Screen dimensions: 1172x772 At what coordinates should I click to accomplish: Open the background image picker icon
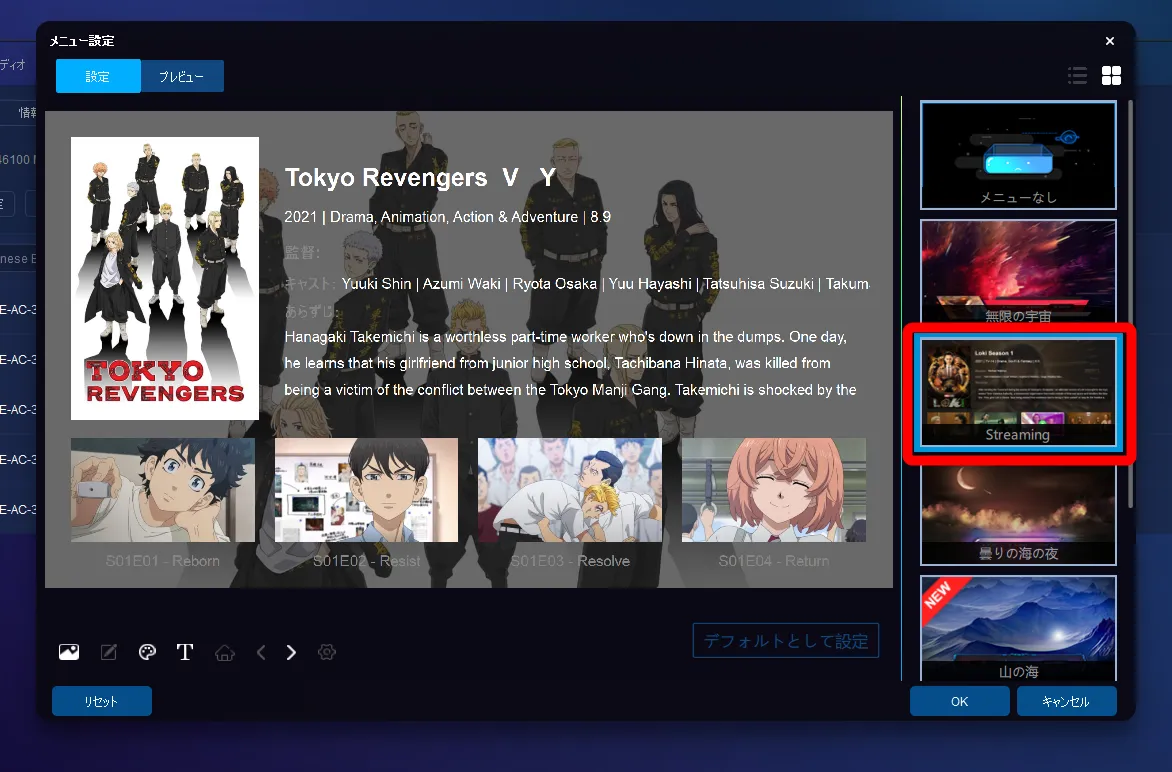(69, 652)
